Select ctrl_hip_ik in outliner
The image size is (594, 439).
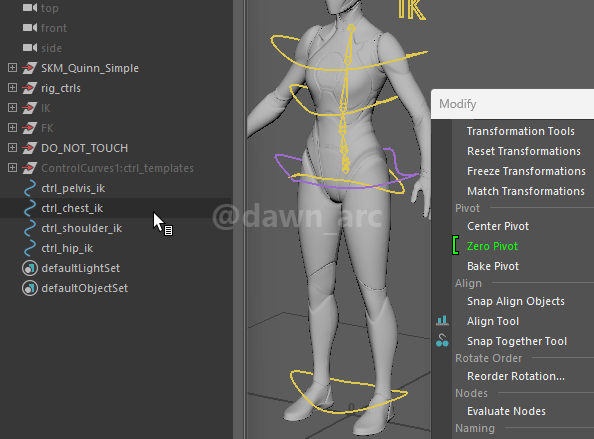click(x=67, y=248)
